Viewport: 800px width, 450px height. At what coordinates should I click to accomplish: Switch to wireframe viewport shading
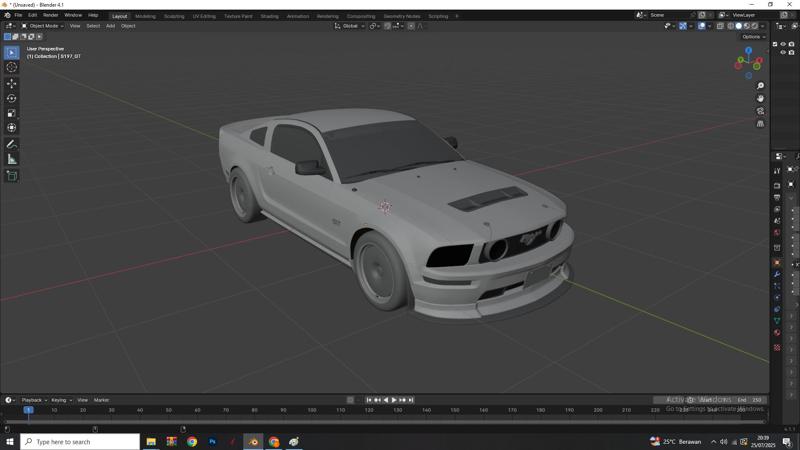point(731,26)
